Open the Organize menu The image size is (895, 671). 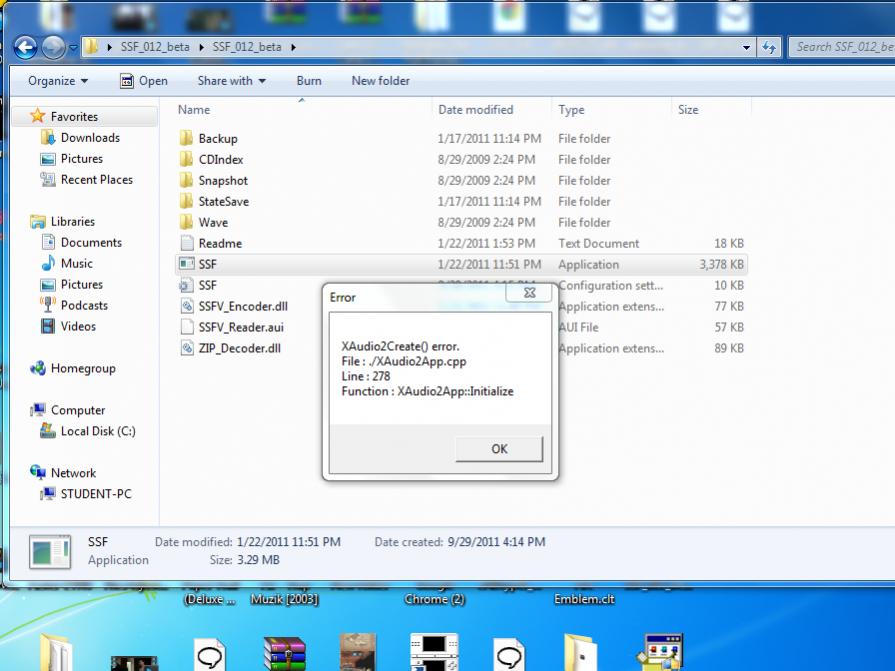click(58, 81)
